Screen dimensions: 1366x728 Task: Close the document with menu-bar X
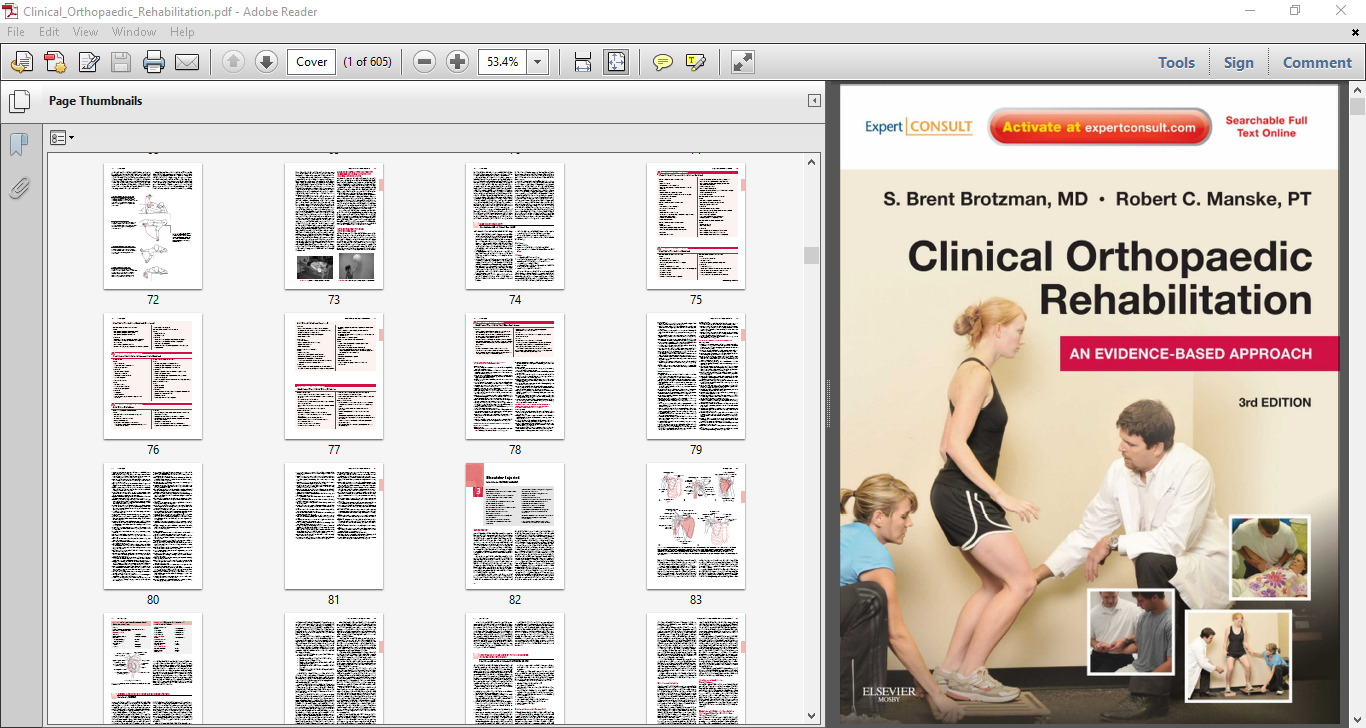coord(1354,32)
